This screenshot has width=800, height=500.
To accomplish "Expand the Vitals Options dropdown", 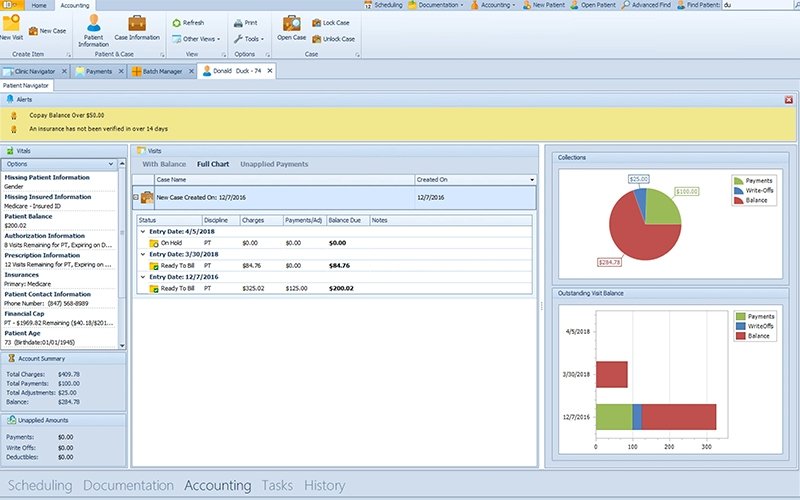I will pyautogui.click(x=113, y=164).
